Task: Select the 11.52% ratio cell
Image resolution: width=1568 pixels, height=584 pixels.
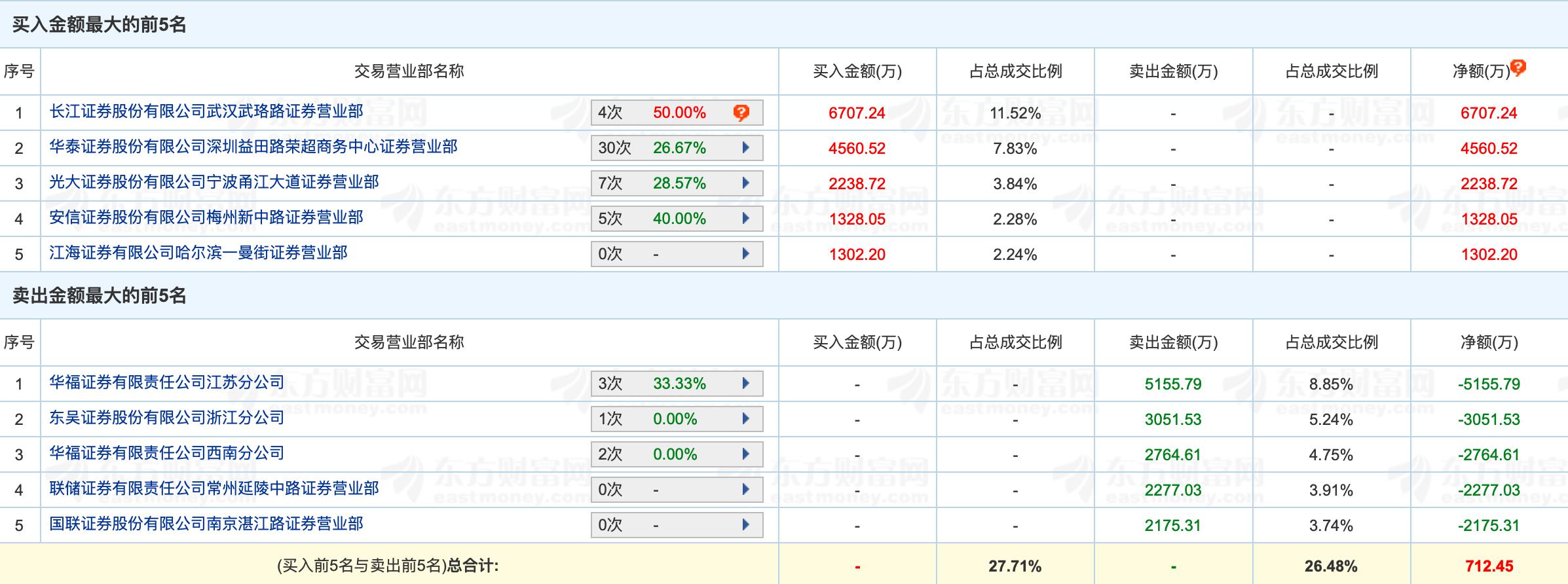Action: (1015, 113)
